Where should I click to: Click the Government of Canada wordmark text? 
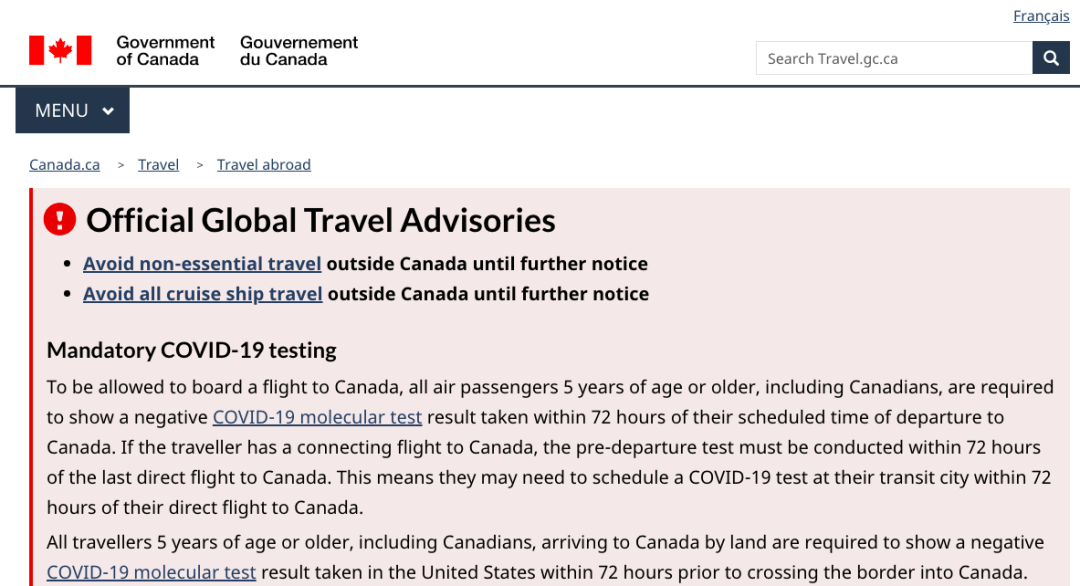165,50
